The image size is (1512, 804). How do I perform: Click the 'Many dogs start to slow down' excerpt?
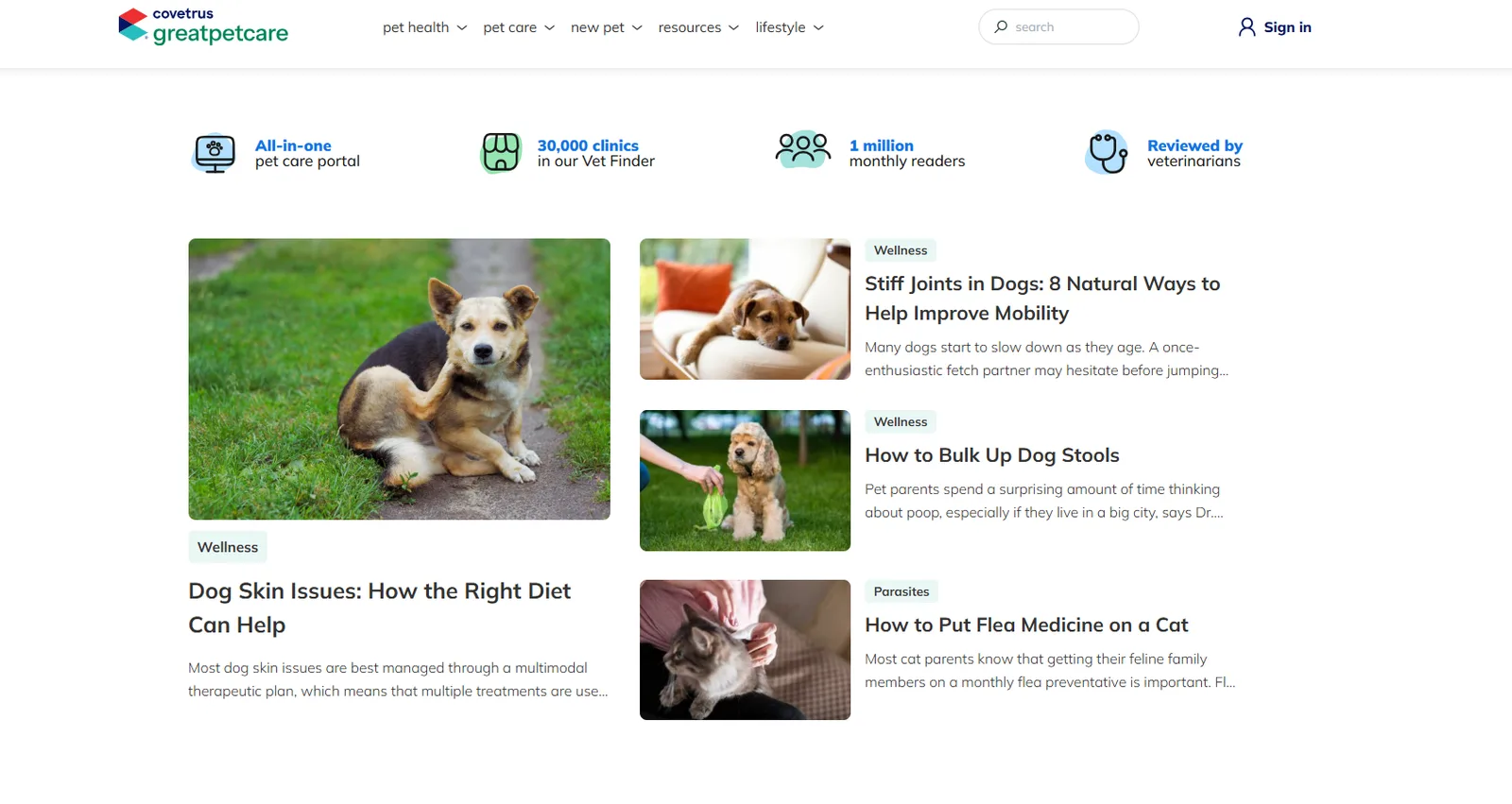(x=1047, y=359)
